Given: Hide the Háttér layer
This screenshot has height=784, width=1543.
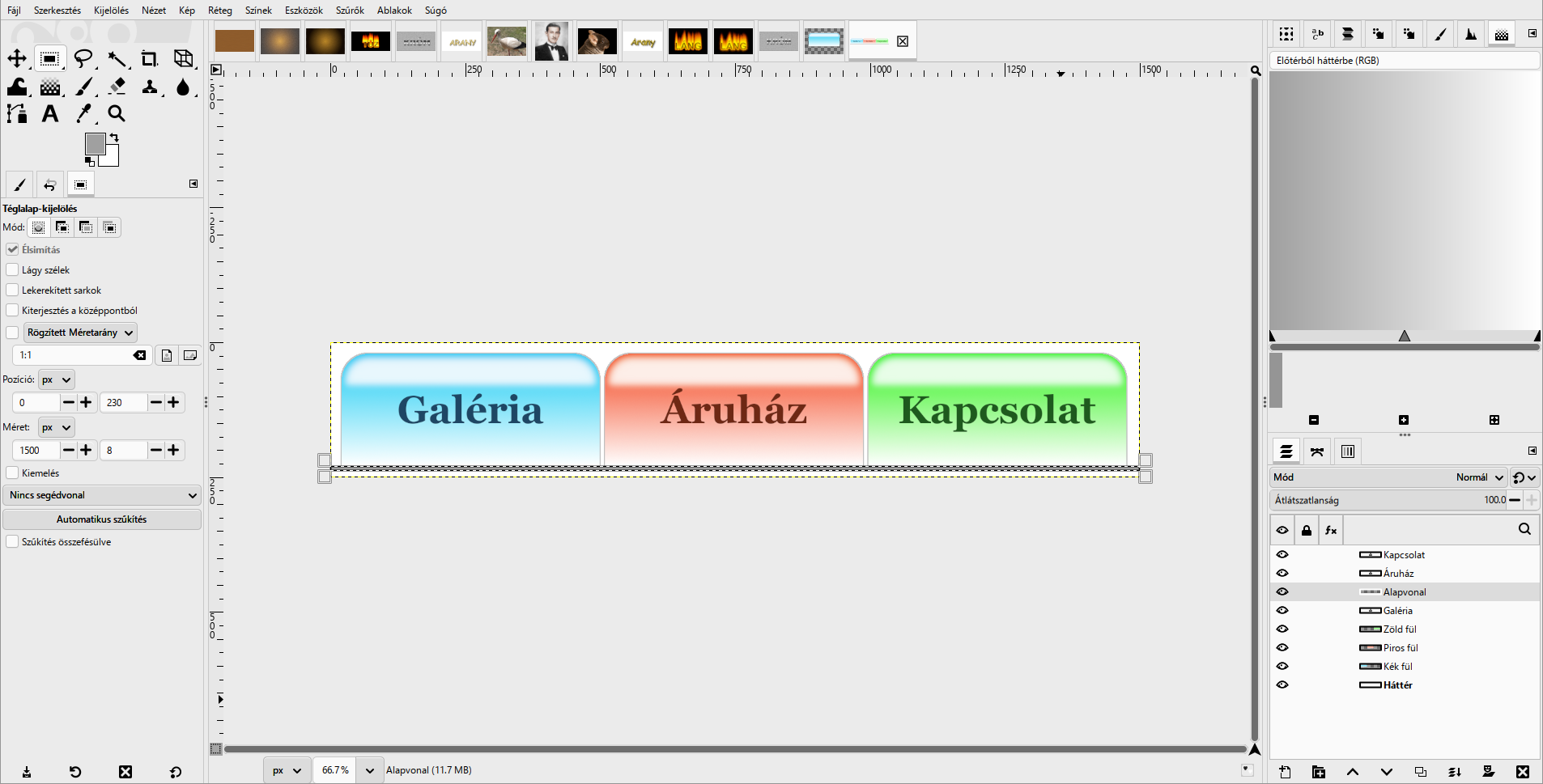Looking at the screenshot, I should point(1282,684).
